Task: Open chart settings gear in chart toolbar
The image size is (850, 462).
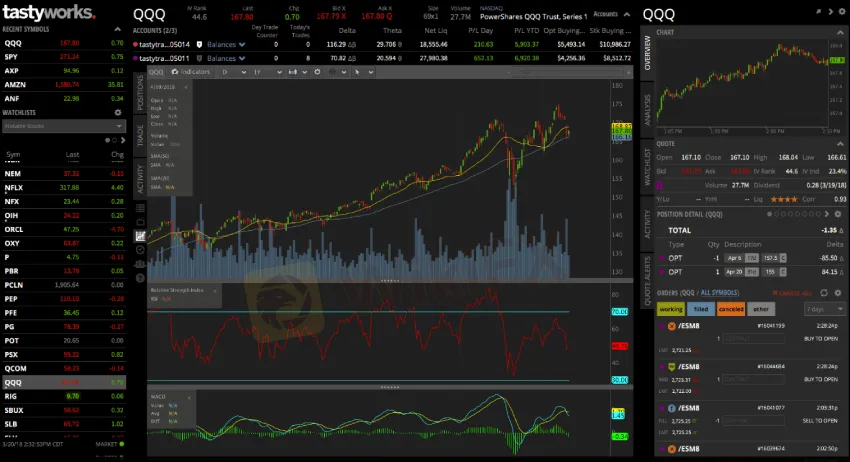Action: (x=317, y=72)
